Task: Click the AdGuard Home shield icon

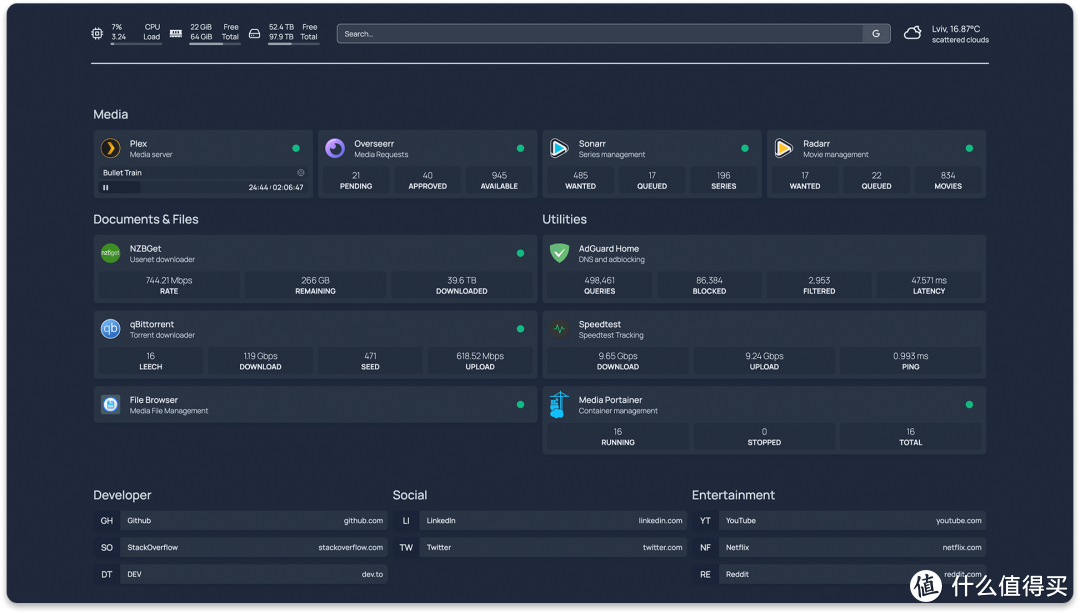Action: coord(559,253)
